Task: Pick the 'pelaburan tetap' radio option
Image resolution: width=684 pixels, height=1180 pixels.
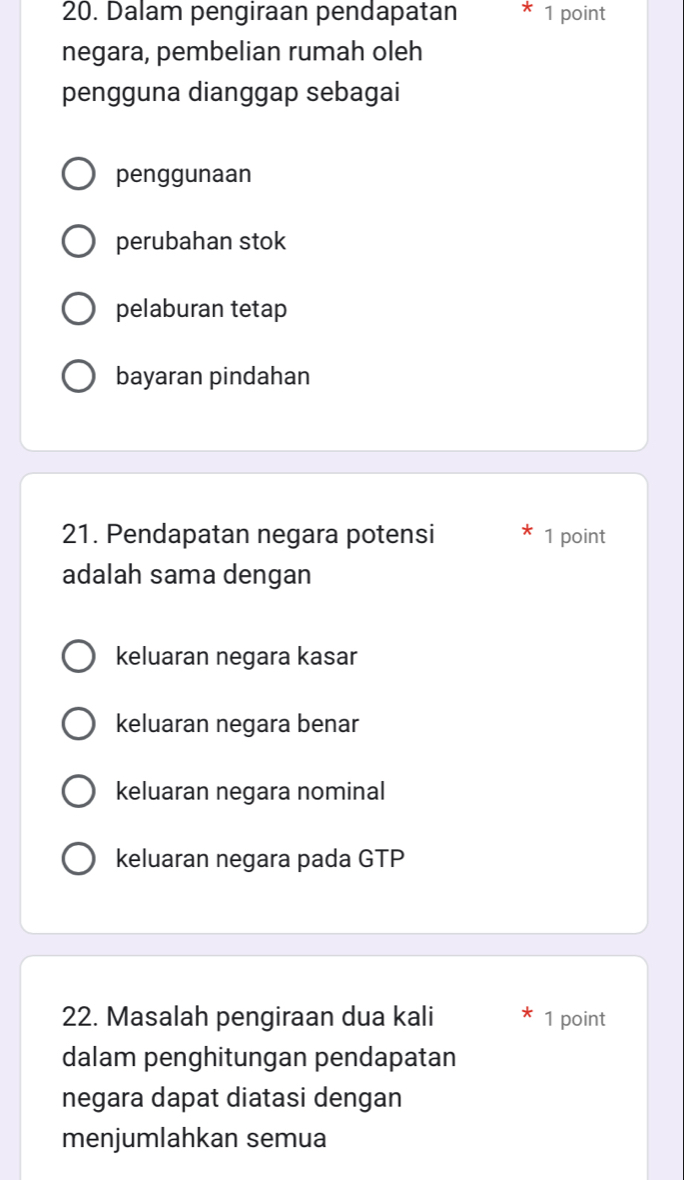Action: (79, 310)
